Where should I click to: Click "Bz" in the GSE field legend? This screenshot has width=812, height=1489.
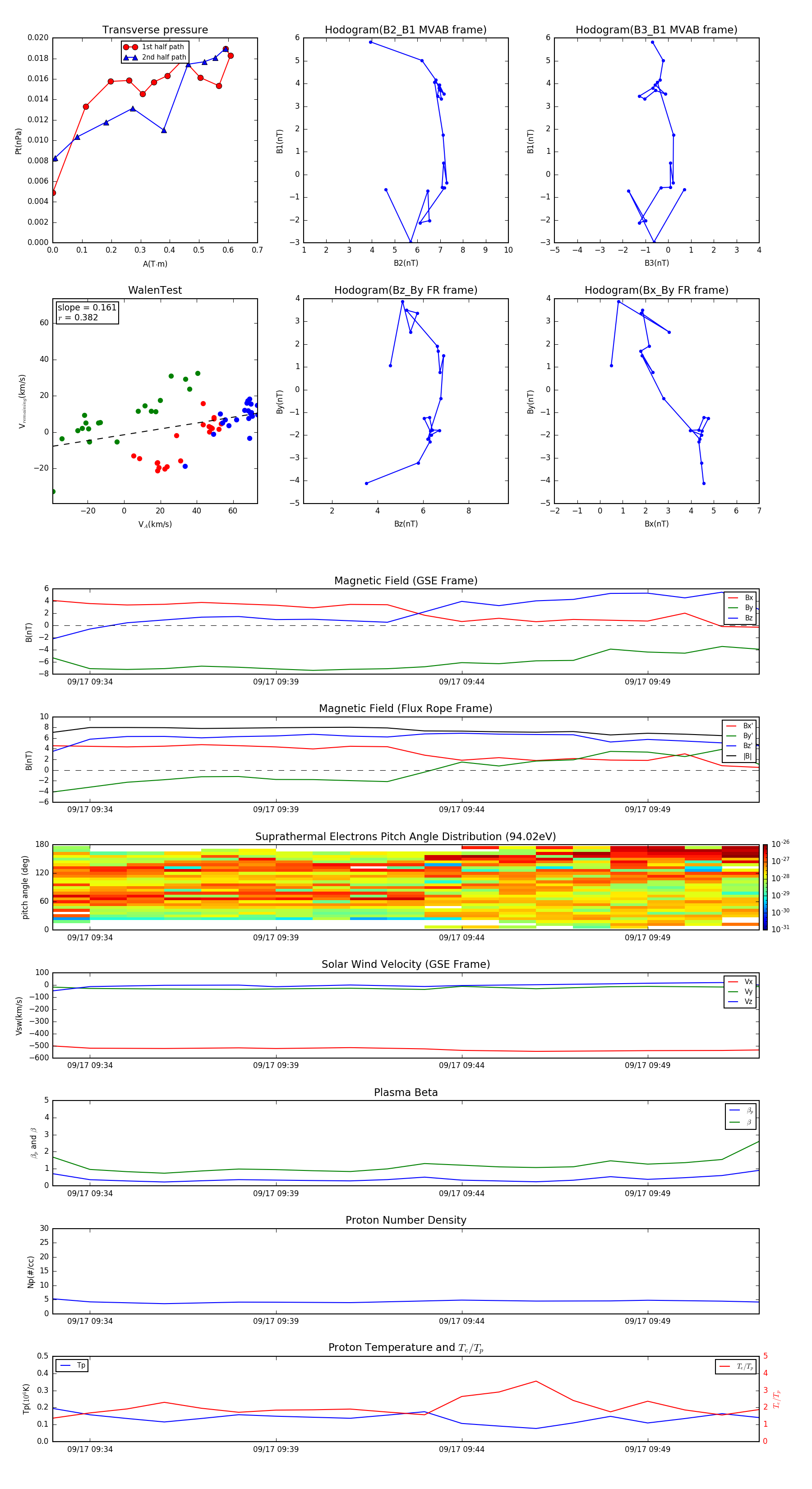(748, 618)
